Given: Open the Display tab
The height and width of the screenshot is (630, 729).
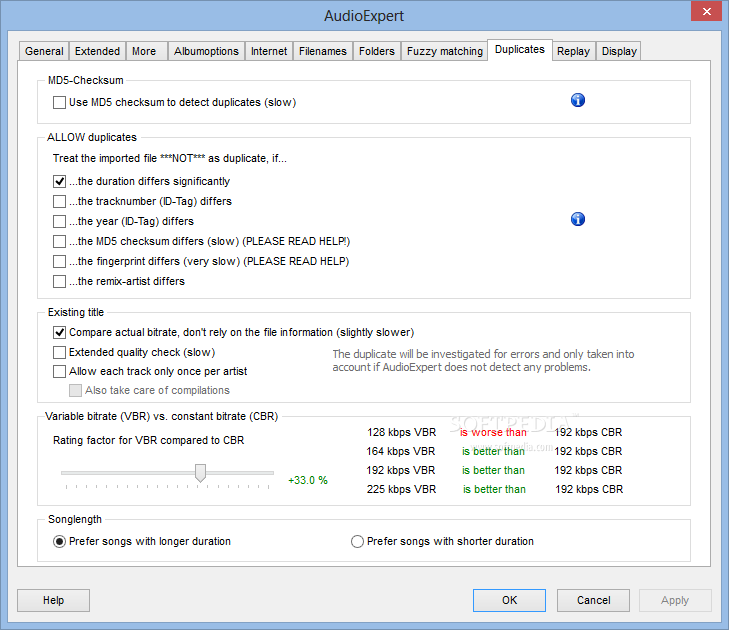Looking at the screenshot, I should [x=619, y=51].
